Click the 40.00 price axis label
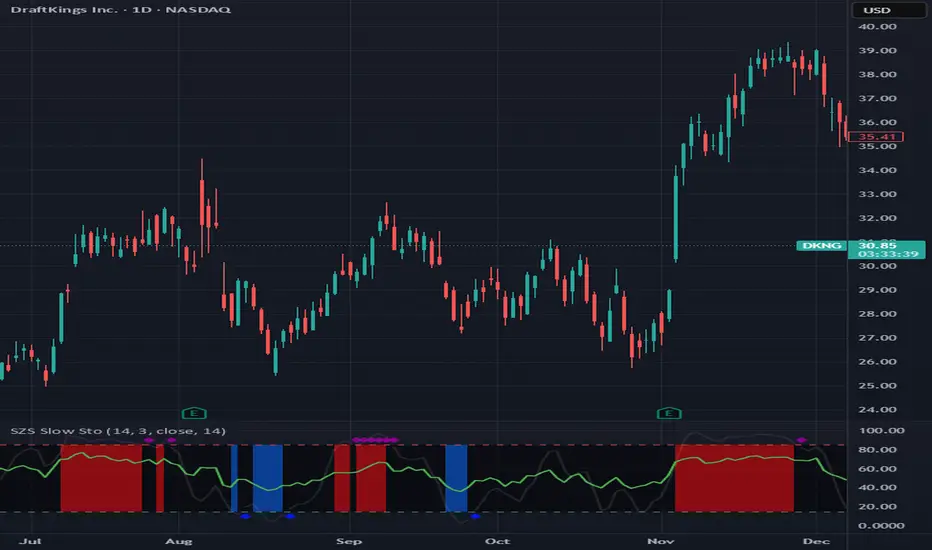932x550 pixels. (877, 27)
